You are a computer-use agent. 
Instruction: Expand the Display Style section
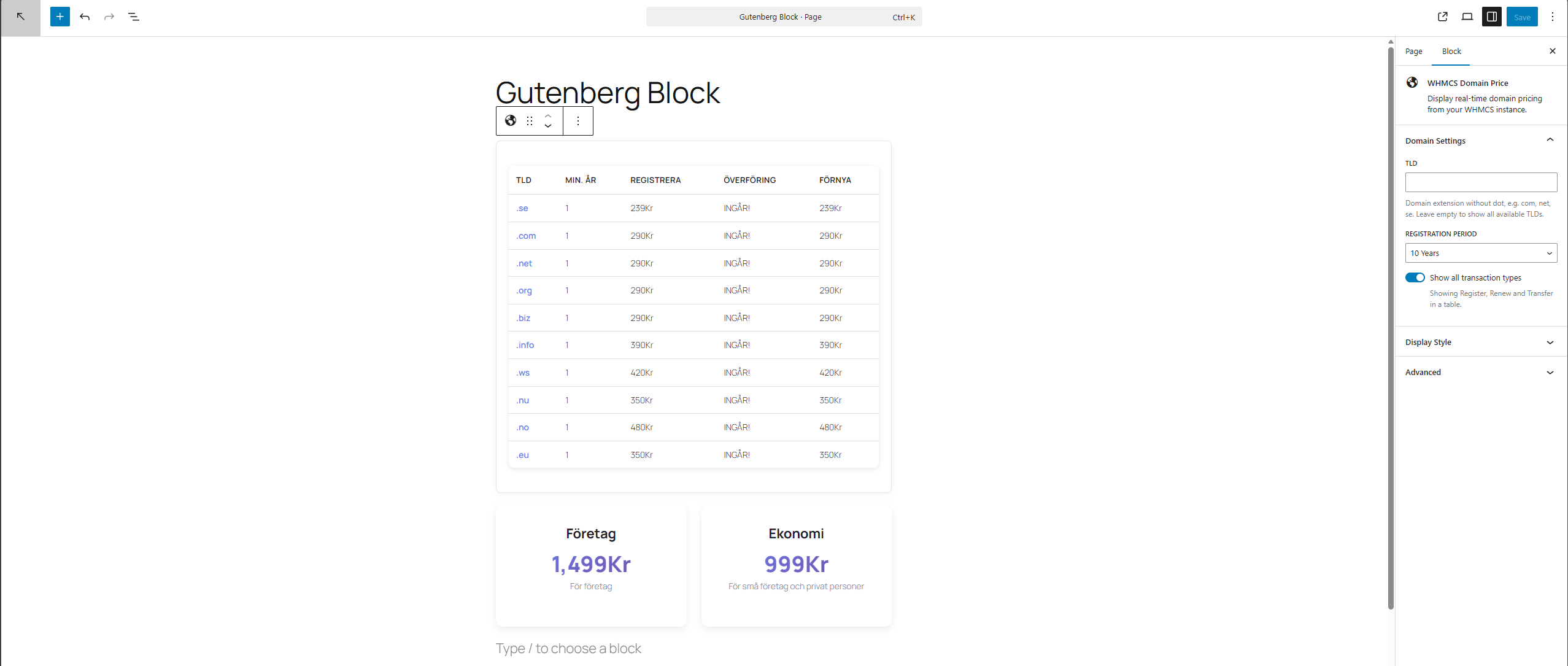click(1480, 342)
